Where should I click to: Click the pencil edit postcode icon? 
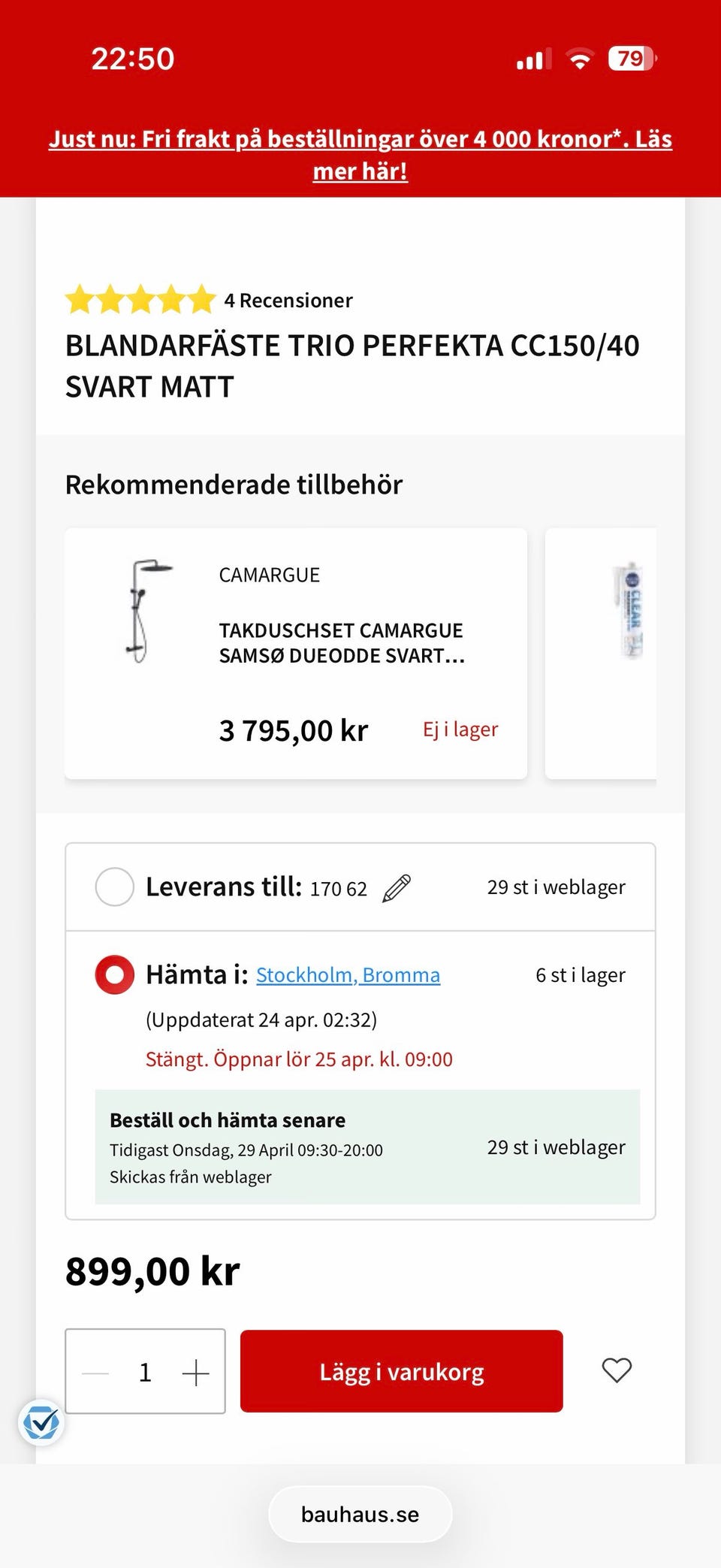(x=397, y=888)
